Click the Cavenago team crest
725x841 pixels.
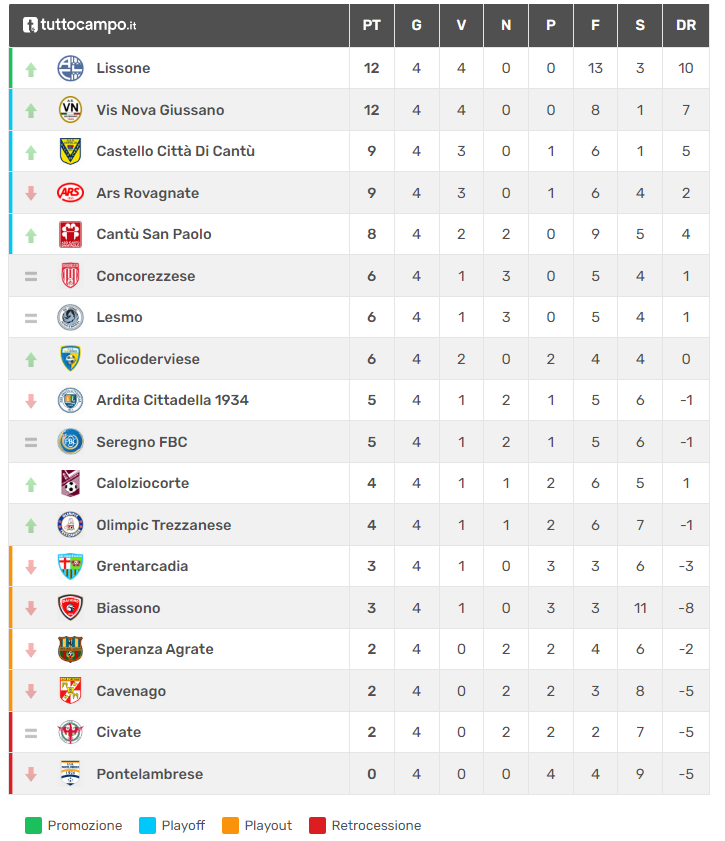tap(70, 691)
